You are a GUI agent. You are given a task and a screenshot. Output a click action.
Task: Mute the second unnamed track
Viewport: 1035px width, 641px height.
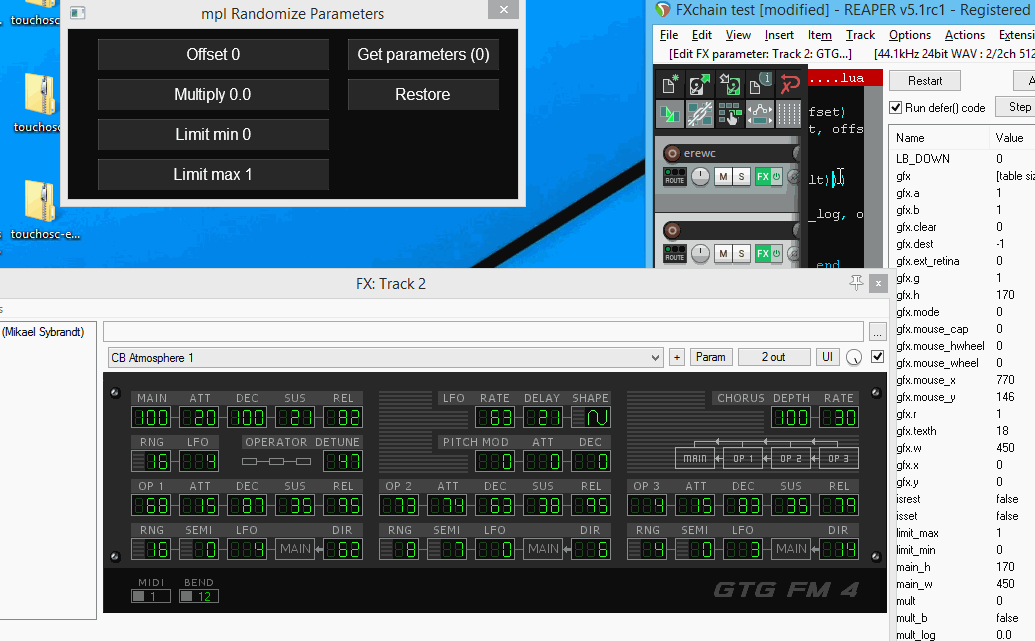pyautogui.click(x=723, y=253)
